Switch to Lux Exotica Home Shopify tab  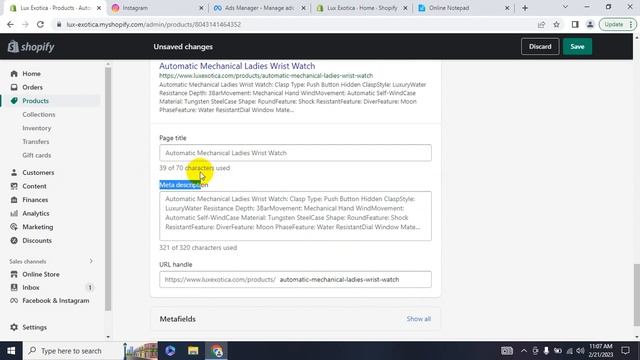[x=362, y=8]
